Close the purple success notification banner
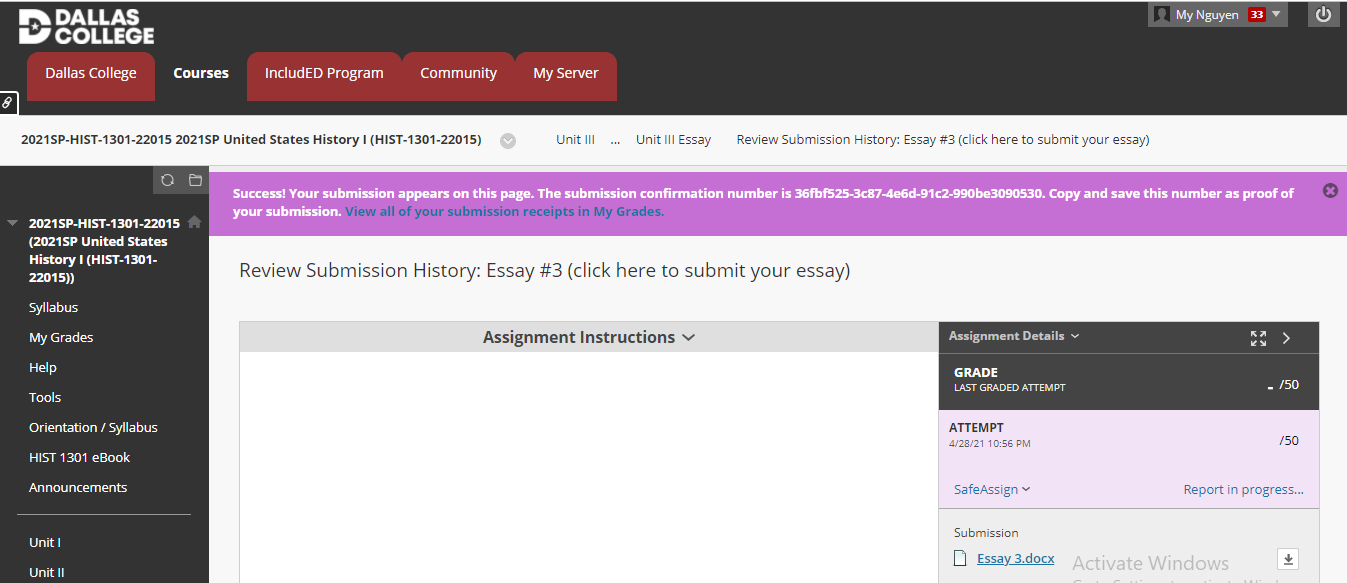 (x=1330, y=191)
